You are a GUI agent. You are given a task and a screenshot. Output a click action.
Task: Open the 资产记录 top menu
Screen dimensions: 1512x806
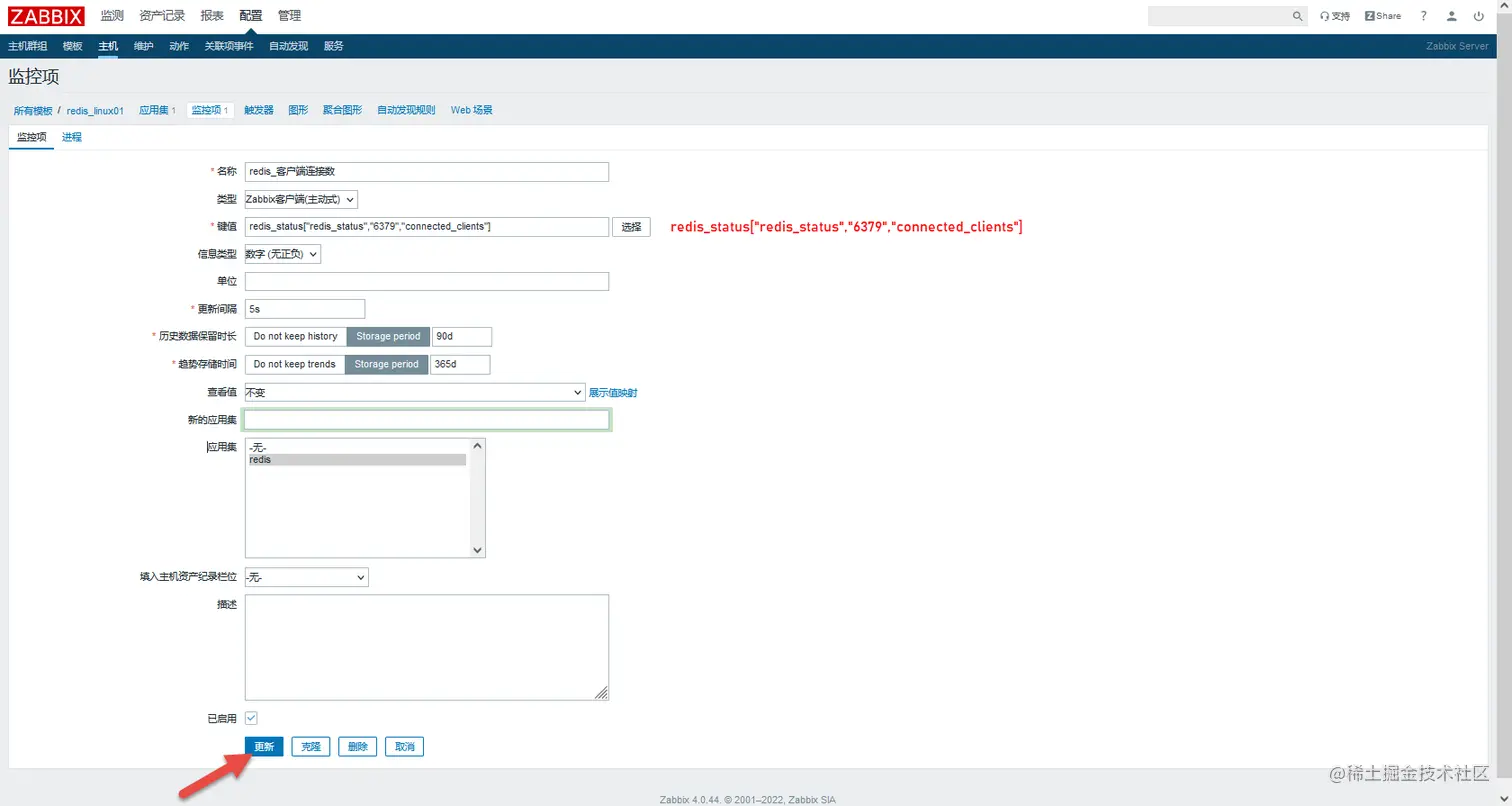click(x=162, y=16)
